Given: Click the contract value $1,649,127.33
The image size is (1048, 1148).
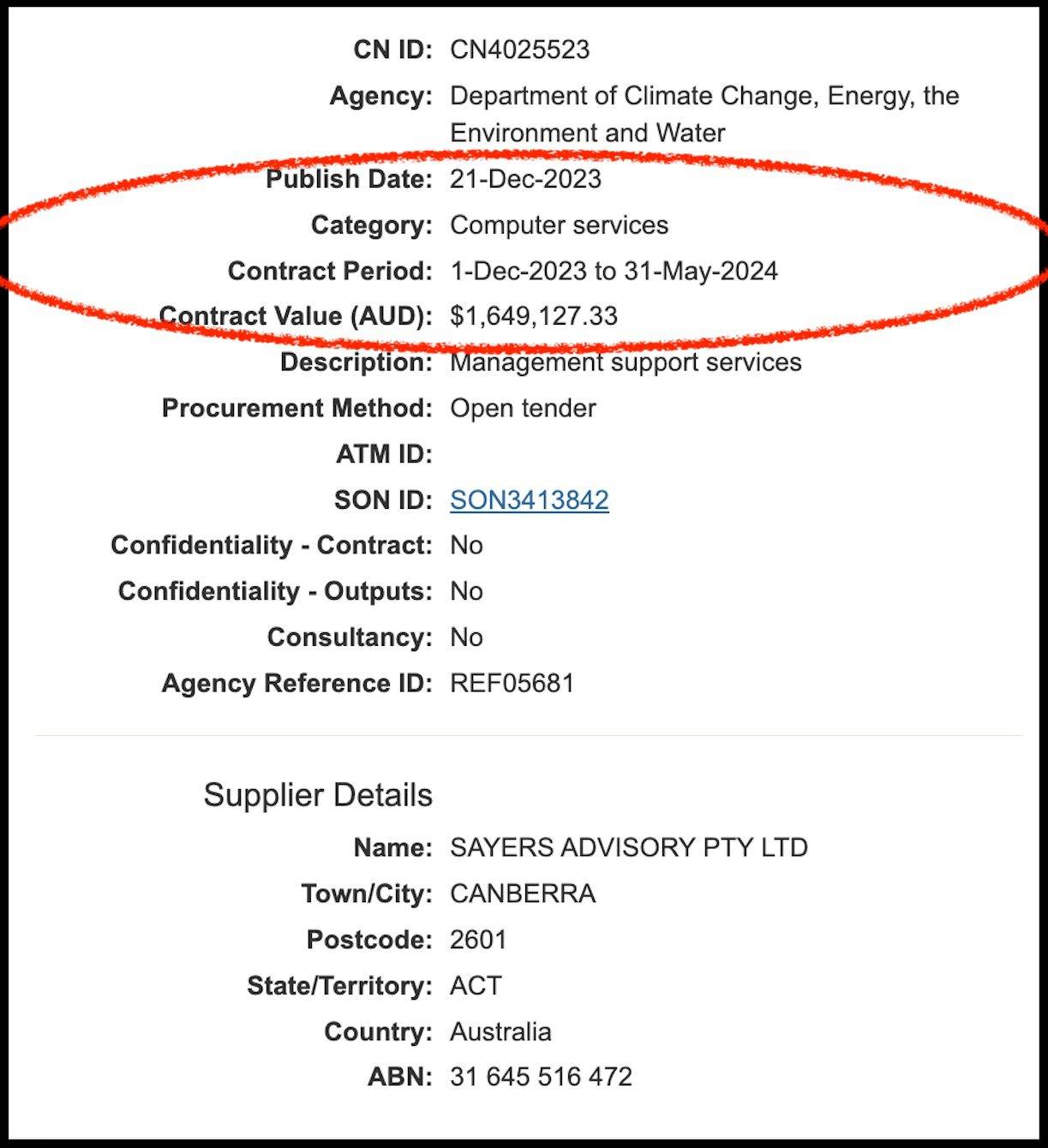Looking at the screenshot, I should 533,316.
